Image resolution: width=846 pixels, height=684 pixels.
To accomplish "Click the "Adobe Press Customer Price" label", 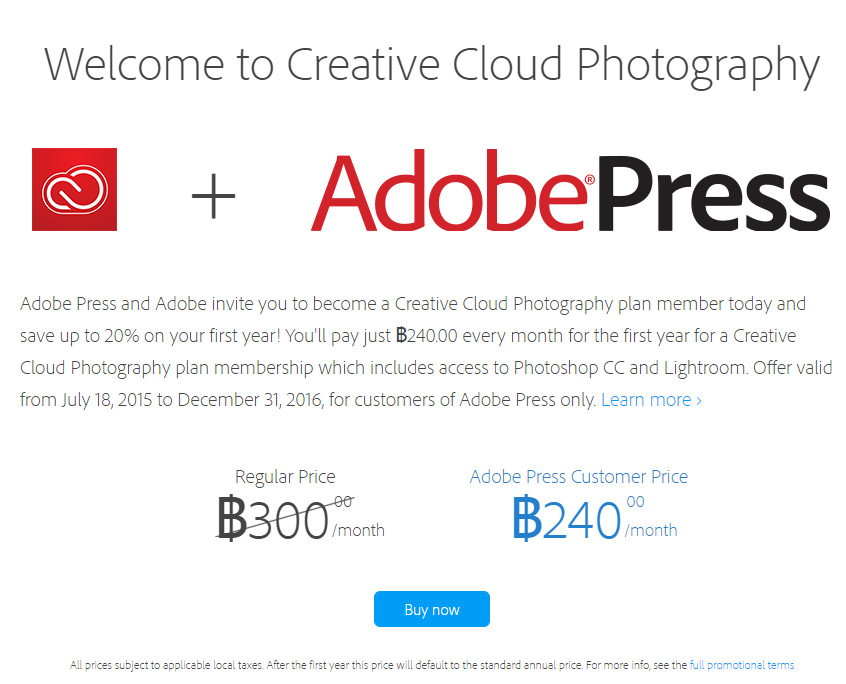I will click(579, 477).
